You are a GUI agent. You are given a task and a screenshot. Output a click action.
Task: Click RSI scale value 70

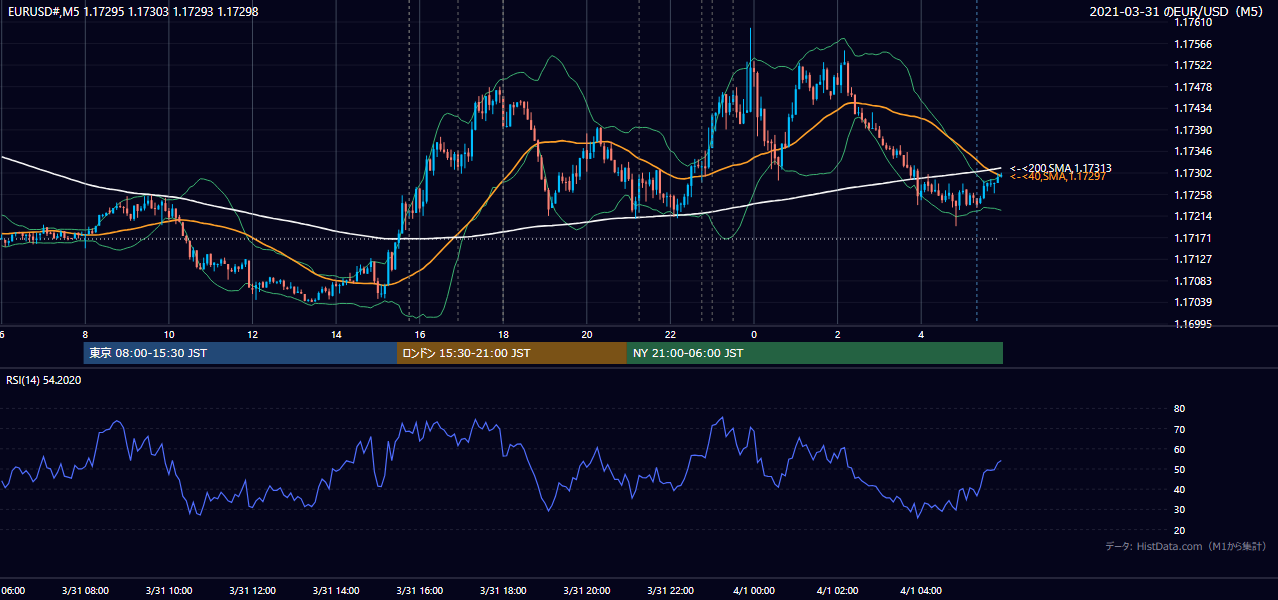click(x=1179, y=429)
